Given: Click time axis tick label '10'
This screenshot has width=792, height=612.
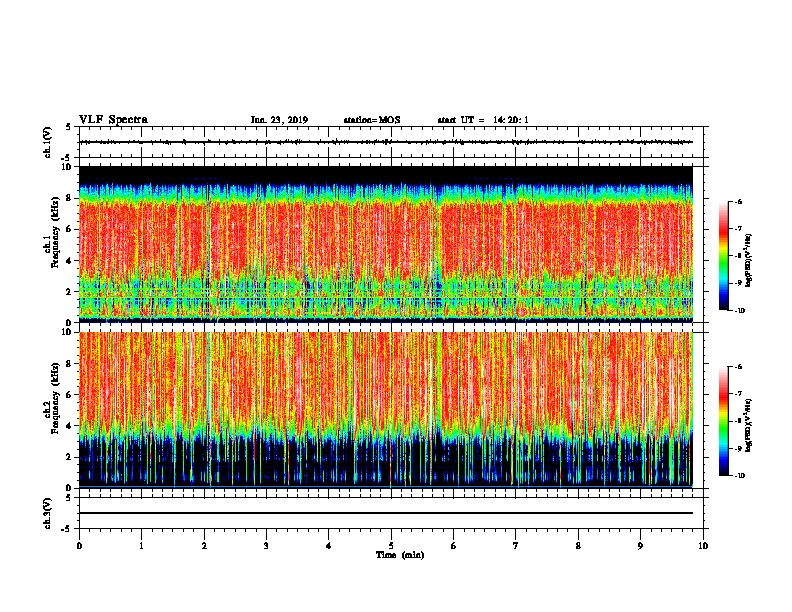Looking at the screenshot, I should [x=703, y=546].
